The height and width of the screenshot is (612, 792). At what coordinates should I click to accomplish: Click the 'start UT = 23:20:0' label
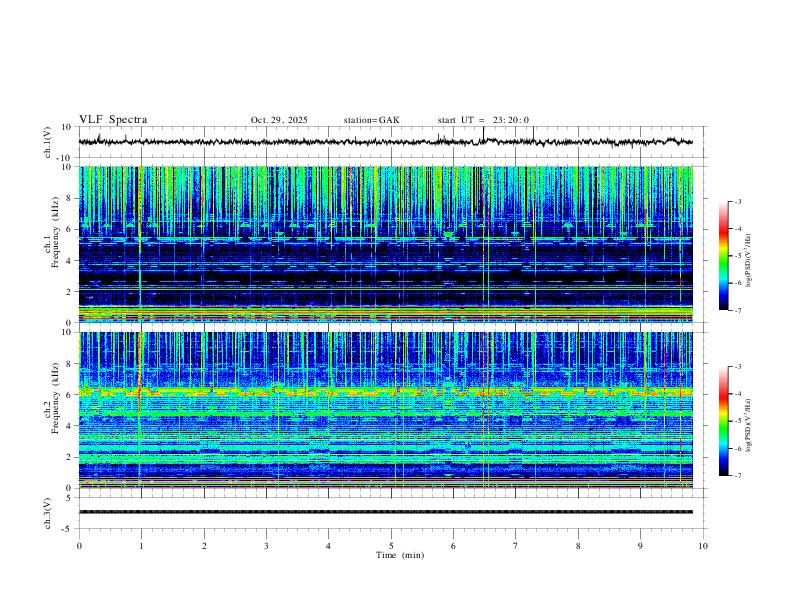[x=483, y=120]
